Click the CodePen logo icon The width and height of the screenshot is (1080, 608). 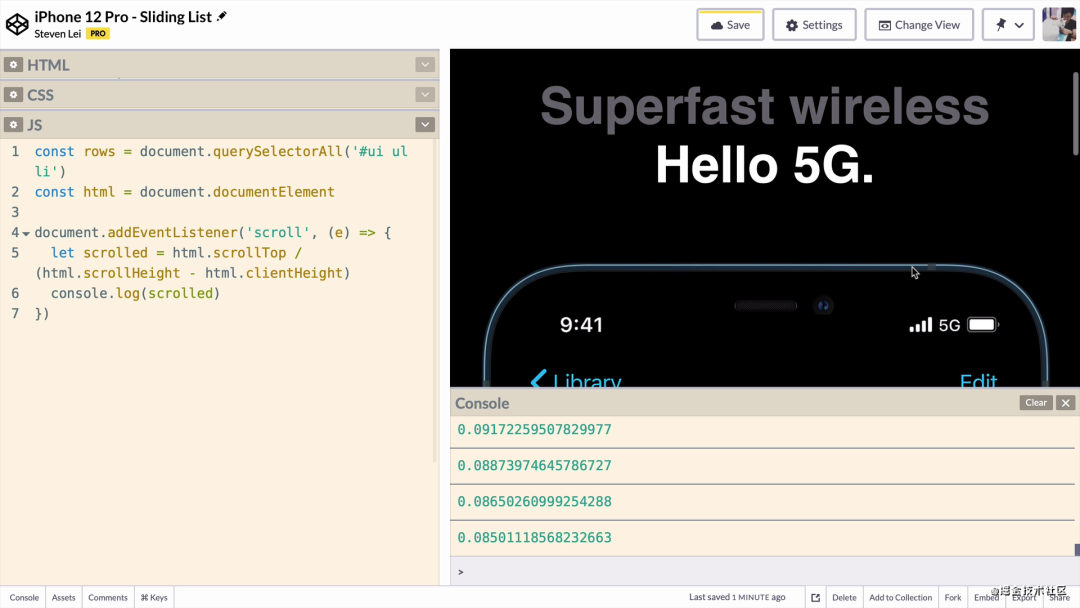tap(17, 24)
